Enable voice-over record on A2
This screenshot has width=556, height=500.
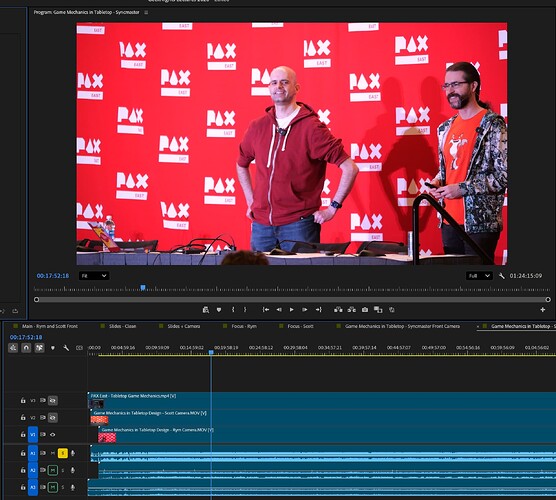pyautogui.click(x=73, y=470)
